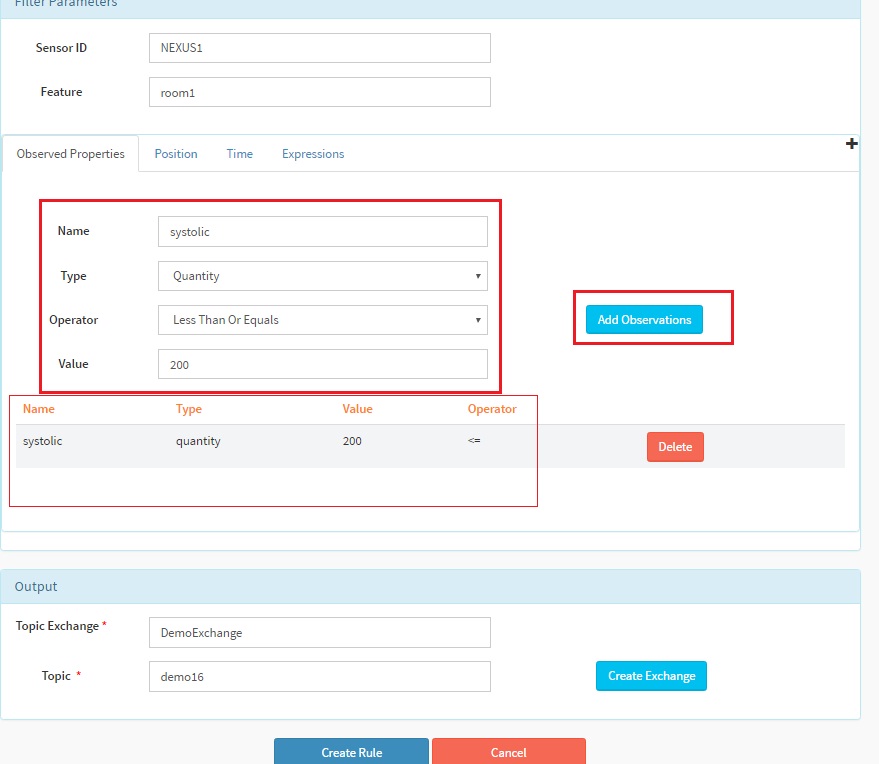
Task: Click the Topic Exchange label
Action: click(x=57, y=626)
